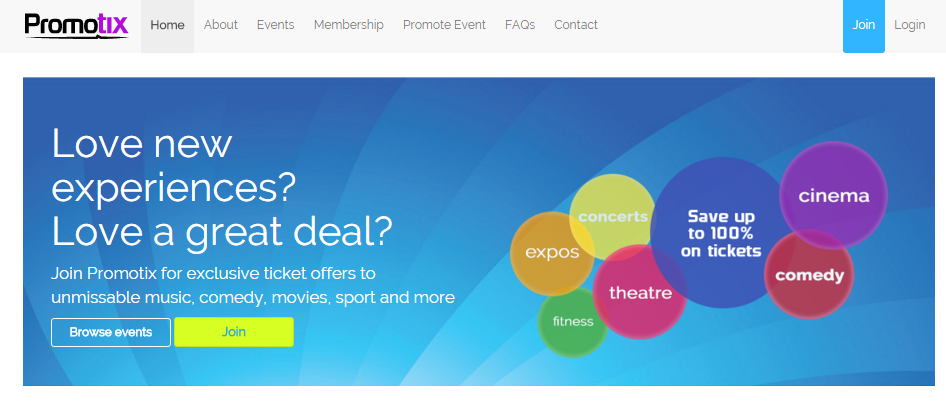
Task: Select the orange expos bubble
Action: [552, 253]
